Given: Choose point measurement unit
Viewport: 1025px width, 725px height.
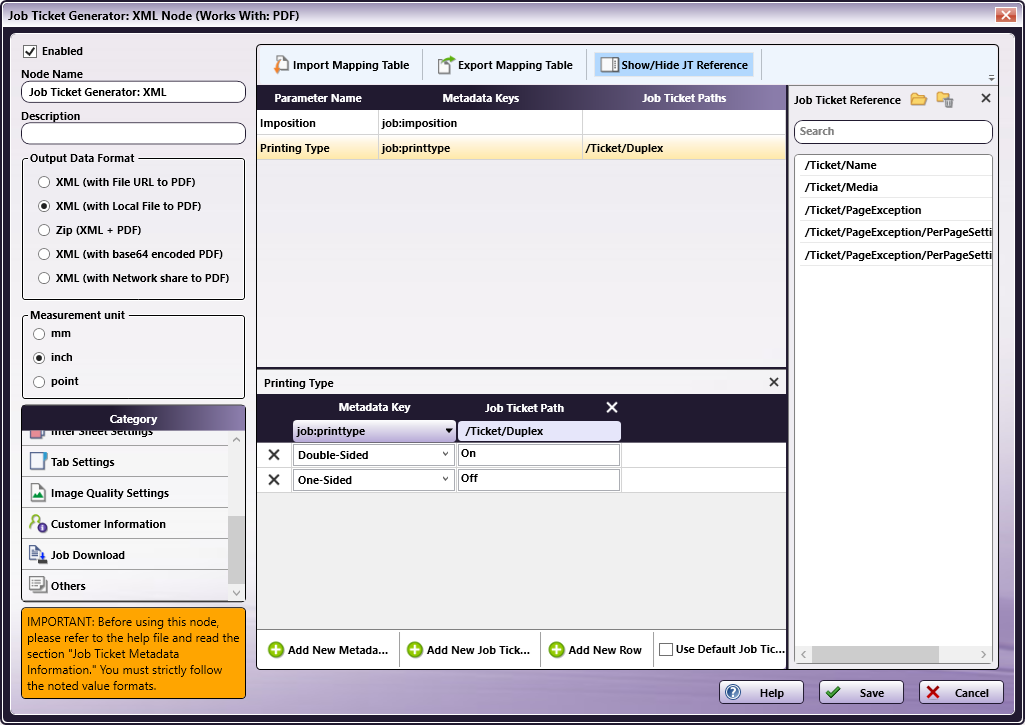Looking at the screenshot, I should [x=39, y=382].
